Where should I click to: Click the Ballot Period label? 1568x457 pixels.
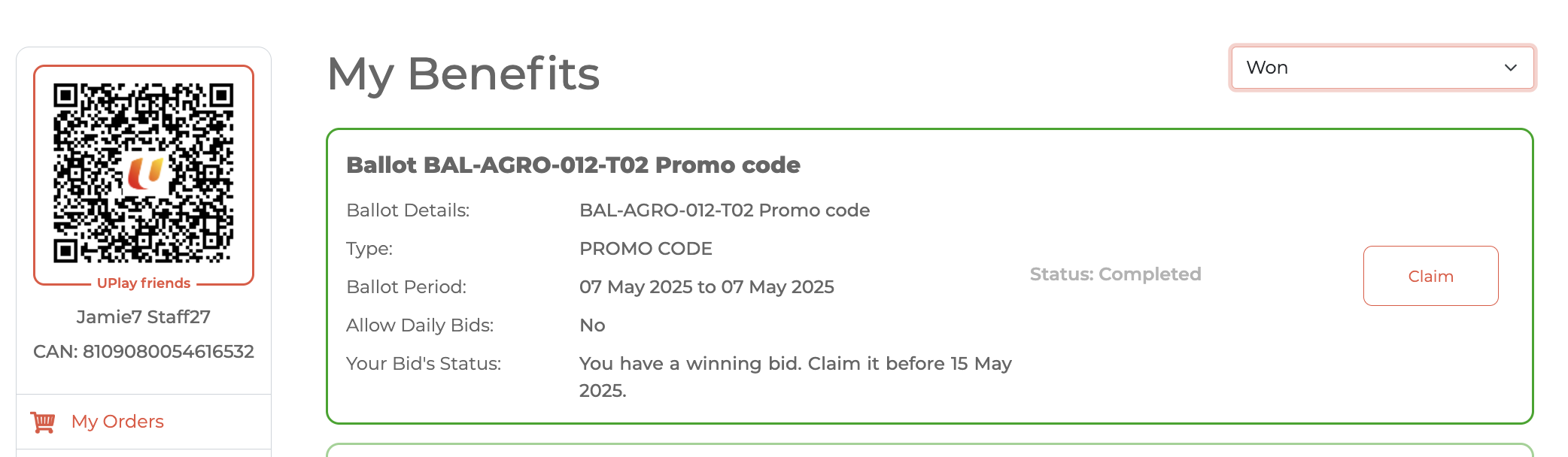coord(406,287)
